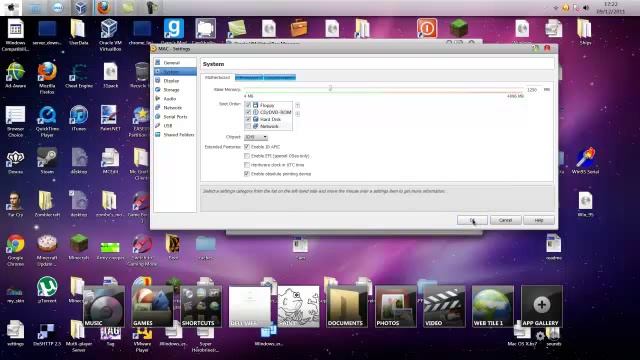Open the UserData folder icon
This screenshot has width=640, height=360.
click(79, 32)
